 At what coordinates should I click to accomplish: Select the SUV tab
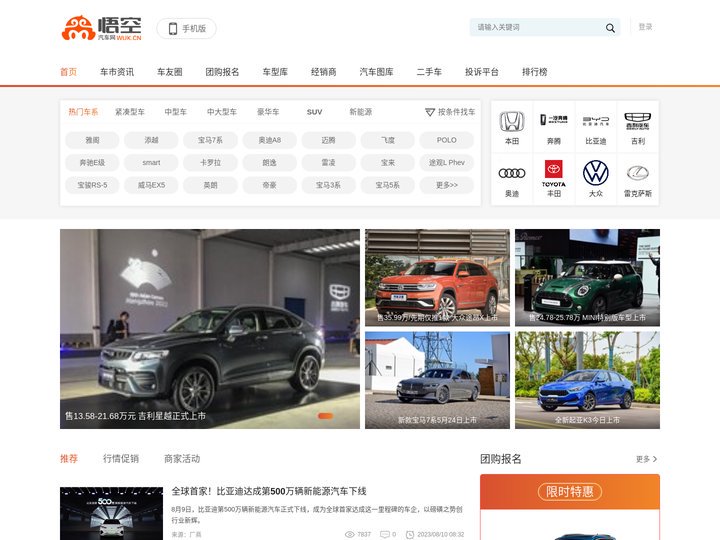(x=315, y=112)
